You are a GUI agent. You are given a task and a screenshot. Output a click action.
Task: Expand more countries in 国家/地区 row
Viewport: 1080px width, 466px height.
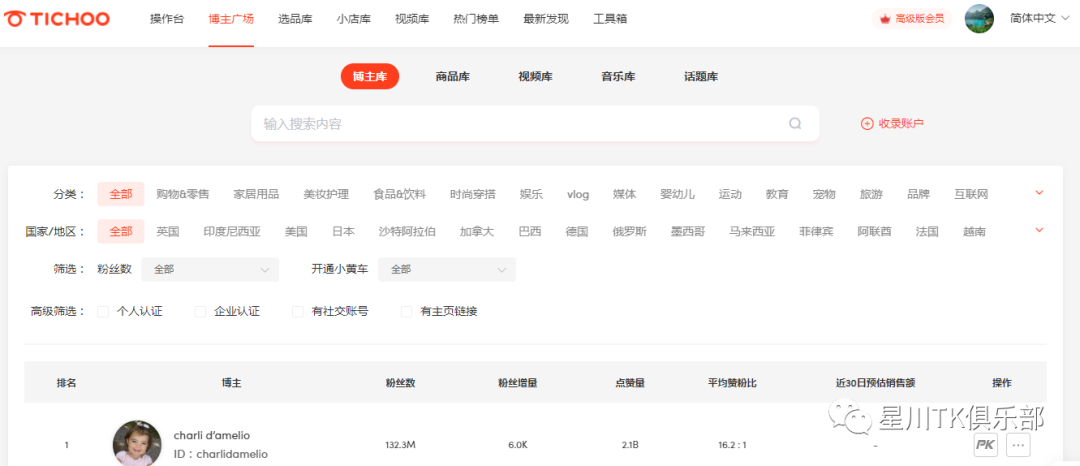coord(1039,230)
